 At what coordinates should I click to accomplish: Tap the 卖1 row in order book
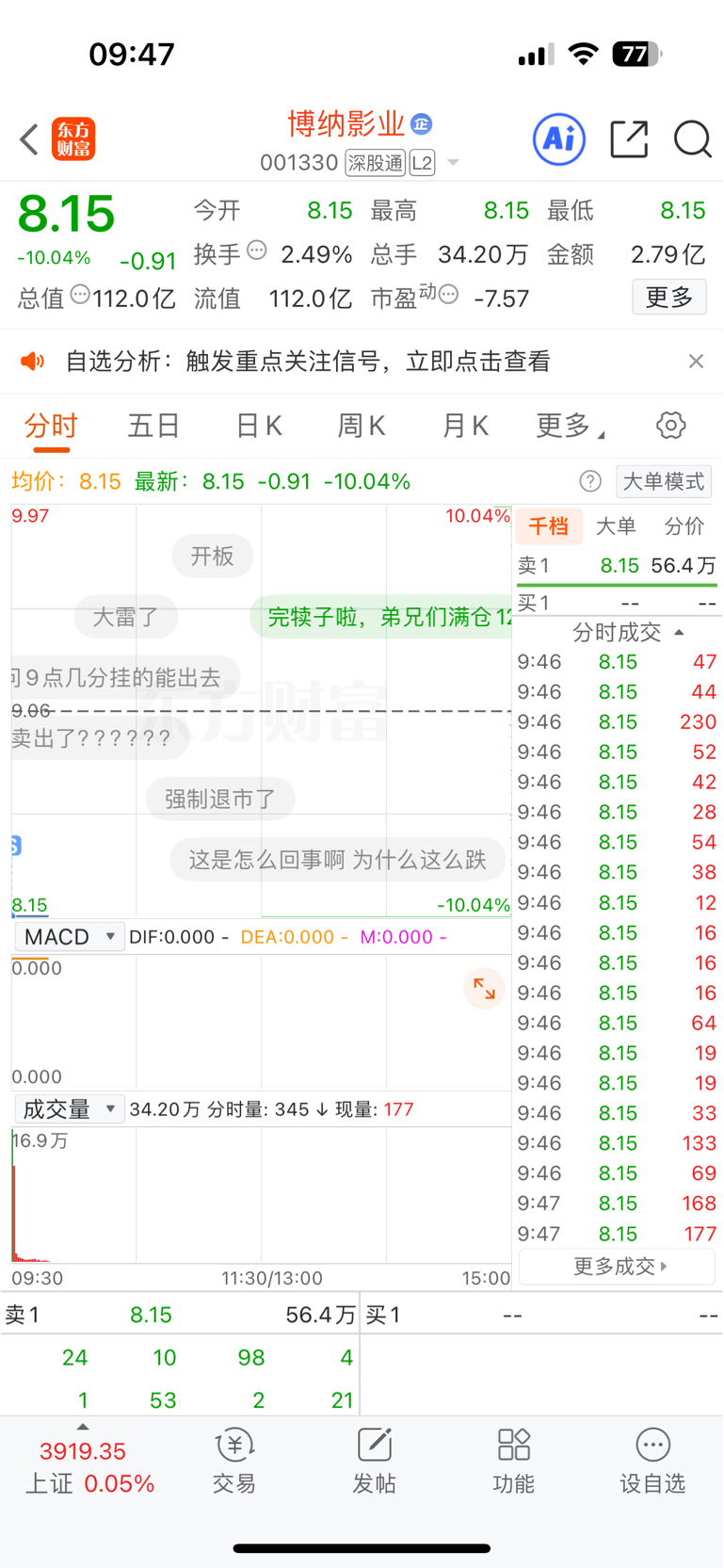pyautogui.click(x=618, y=566)
